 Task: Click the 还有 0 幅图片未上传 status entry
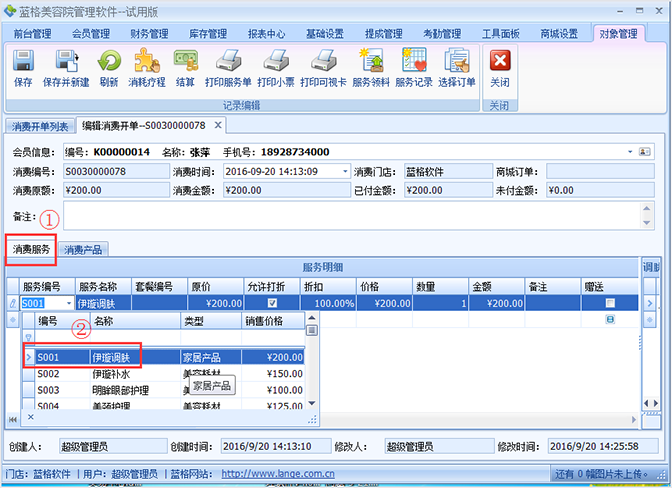[x=601, y=474]
